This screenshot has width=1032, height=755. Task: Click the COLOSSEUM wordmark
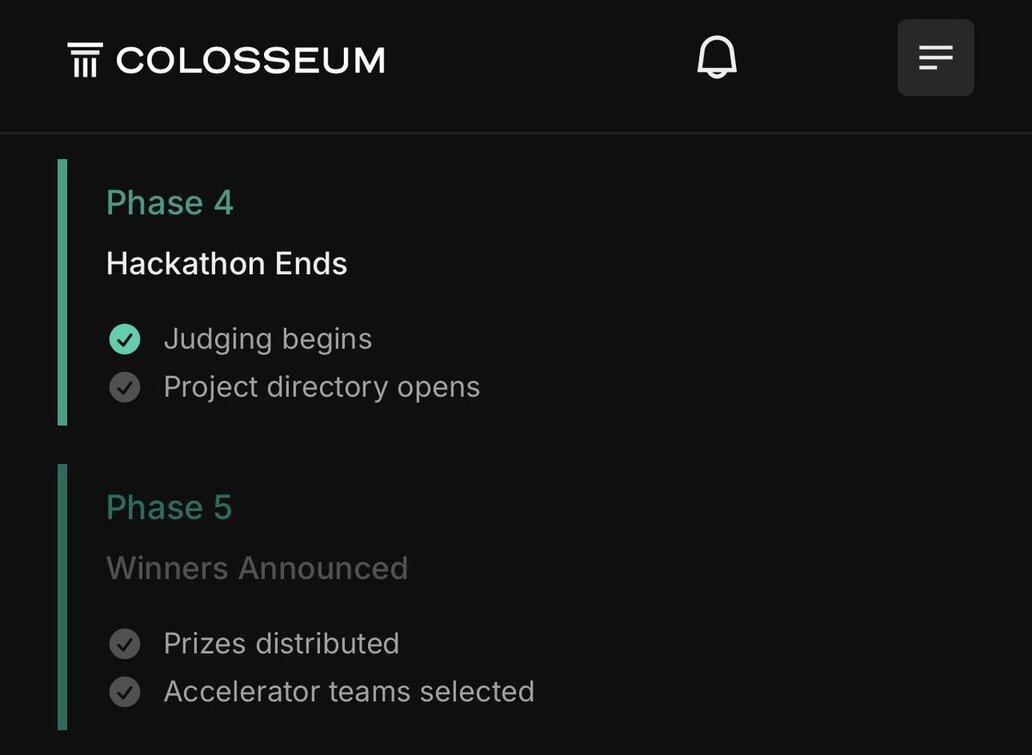pyautogui.click(x=250, y=60)
